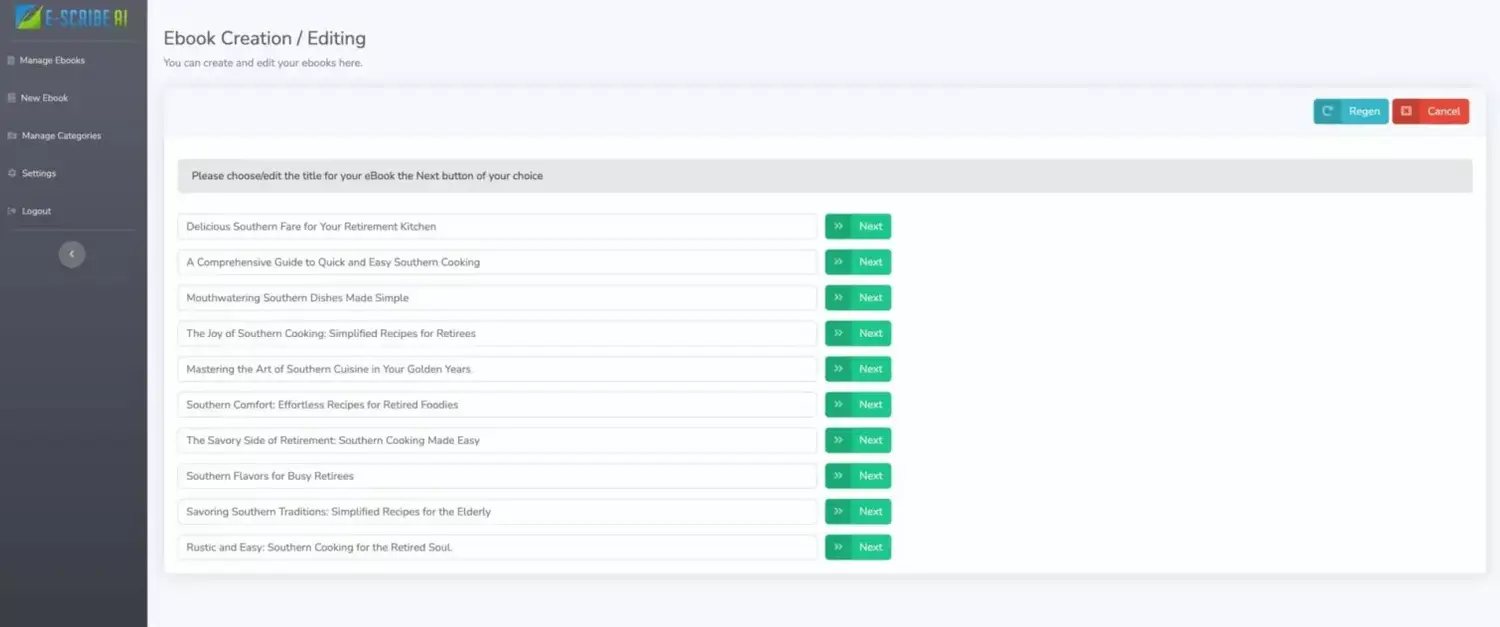The height and width of the screenshot is (627, 1500).
Task: Click the Manage Ebooks sidebar icon
Action: point(11,61)
